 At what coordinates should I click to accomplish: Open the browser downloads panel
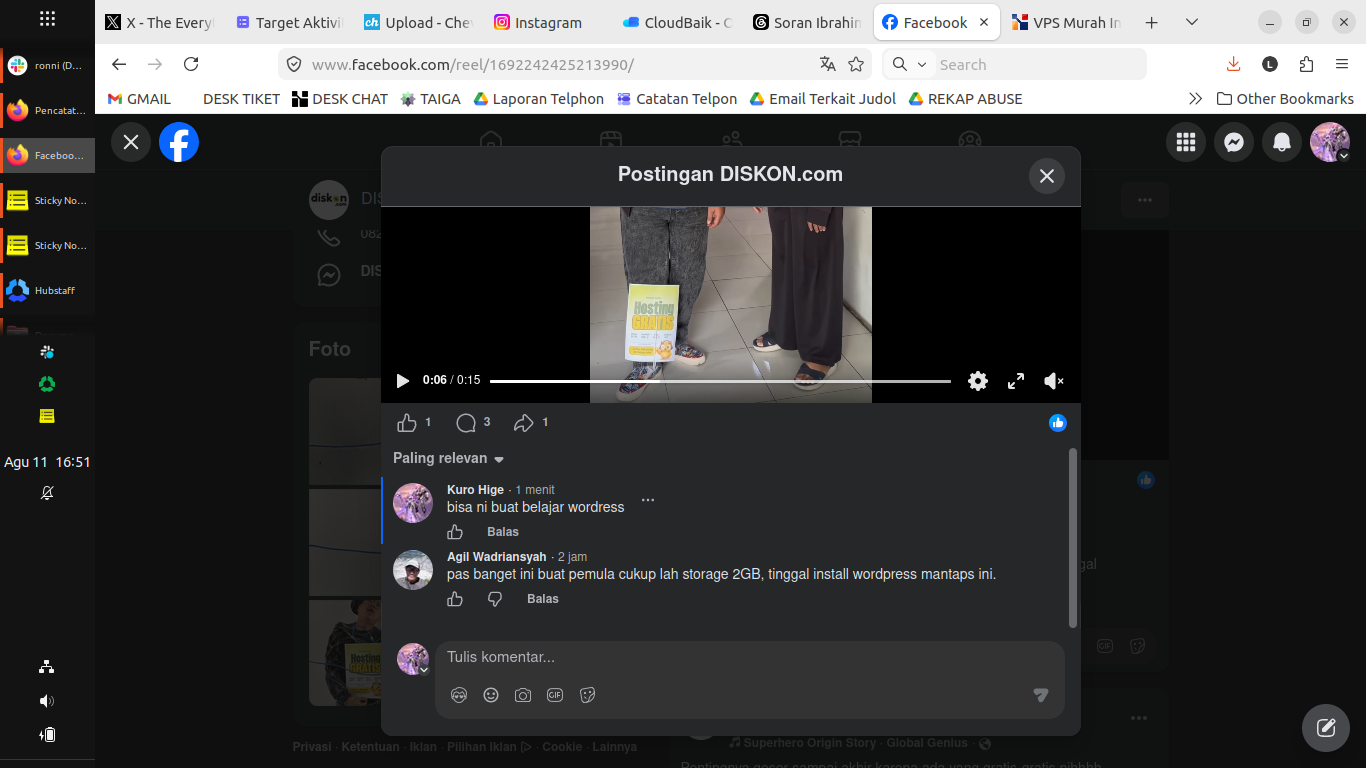(x=1233, y=64)
